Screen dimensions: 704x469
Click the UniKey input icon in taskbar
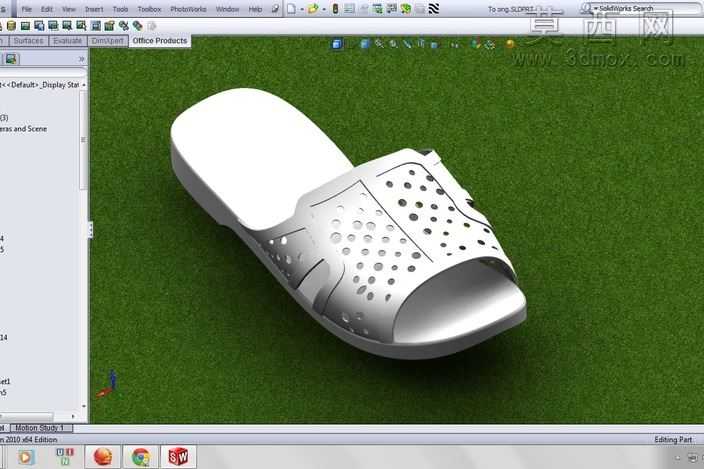[x=65, y=456]
